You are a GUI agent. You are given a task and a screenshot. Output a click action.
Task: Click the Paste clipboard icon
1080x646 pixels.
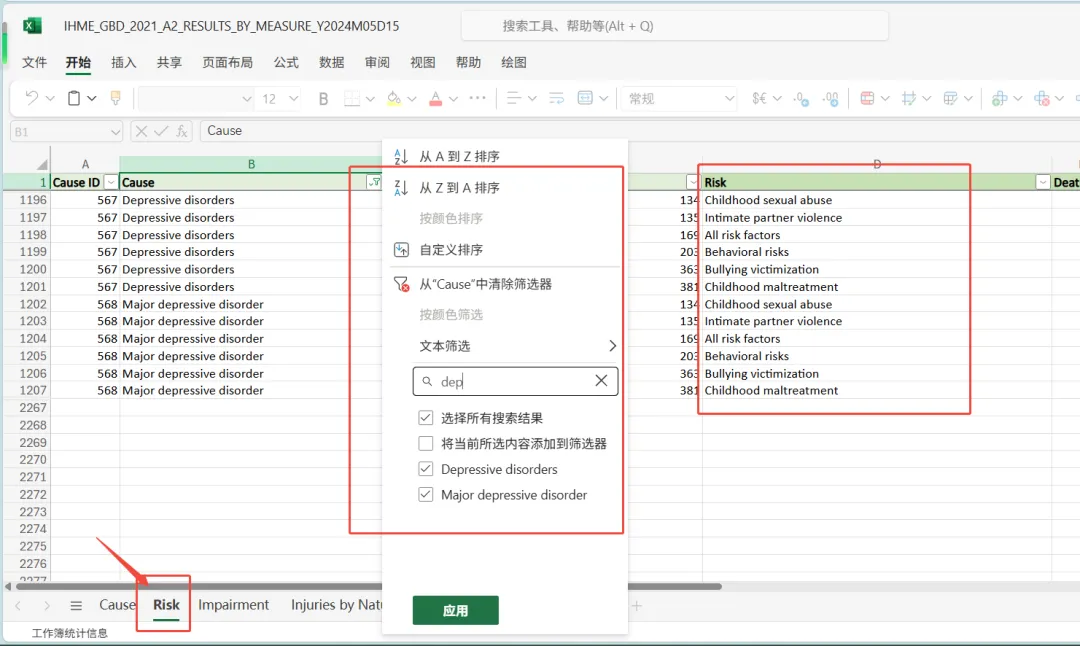tap(74, 98)
